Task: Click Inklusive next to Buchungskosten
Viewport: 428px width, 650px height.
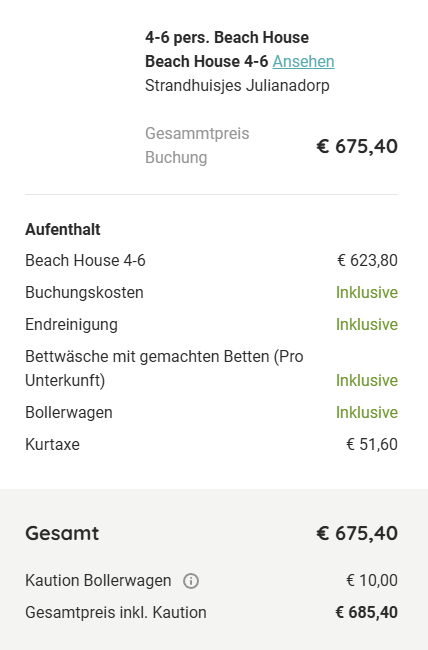Action: pos(367,293)
